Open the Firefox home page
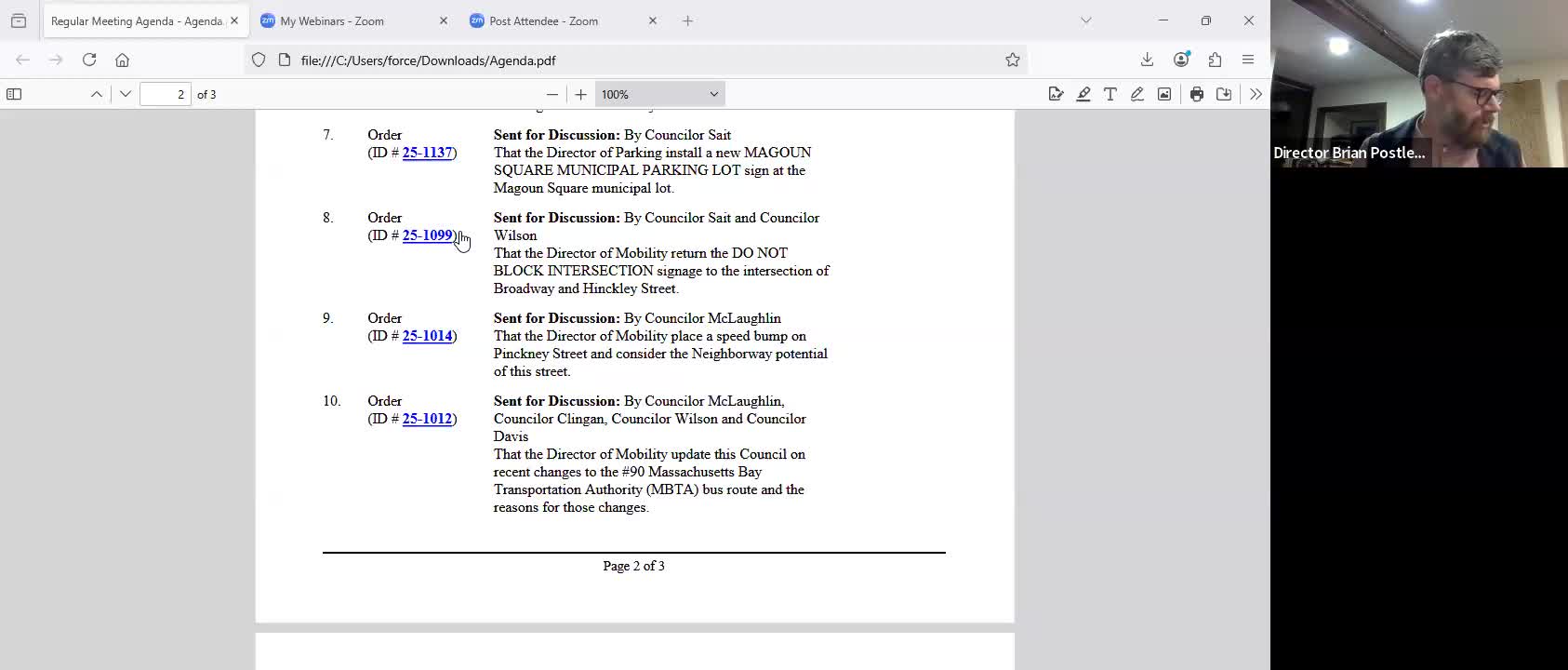This screenshot has width=1568, height=670. click(x=122, y=60)
